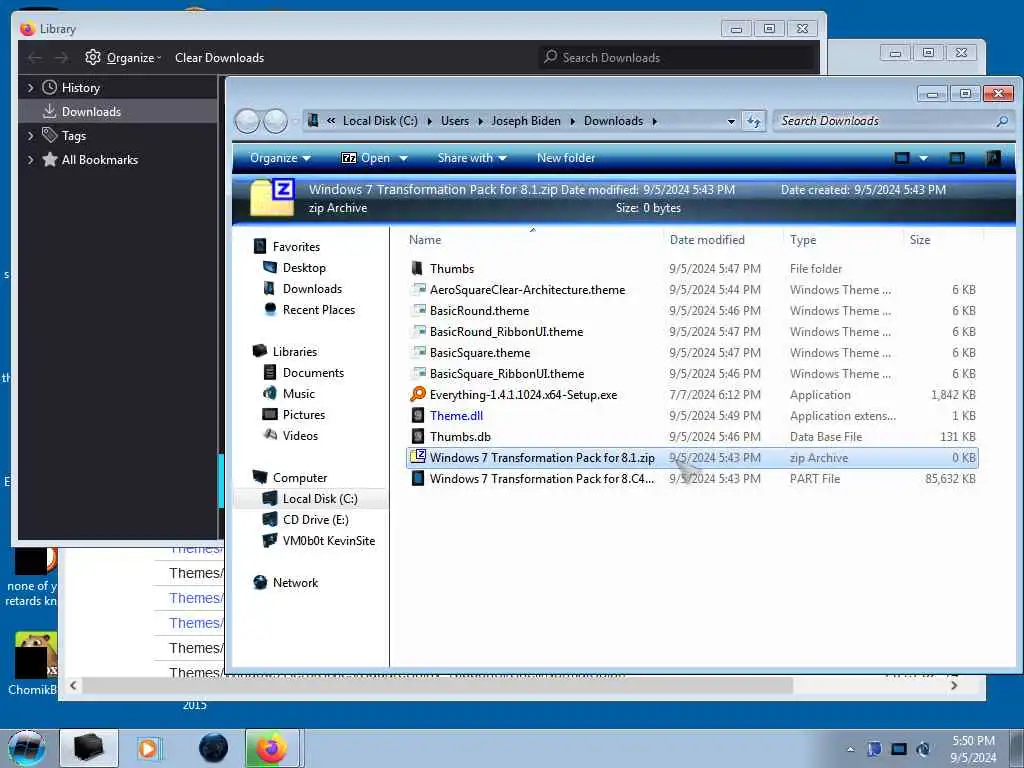Open CD Drive (E:) in the navigation pane

(x=315, y=519)
